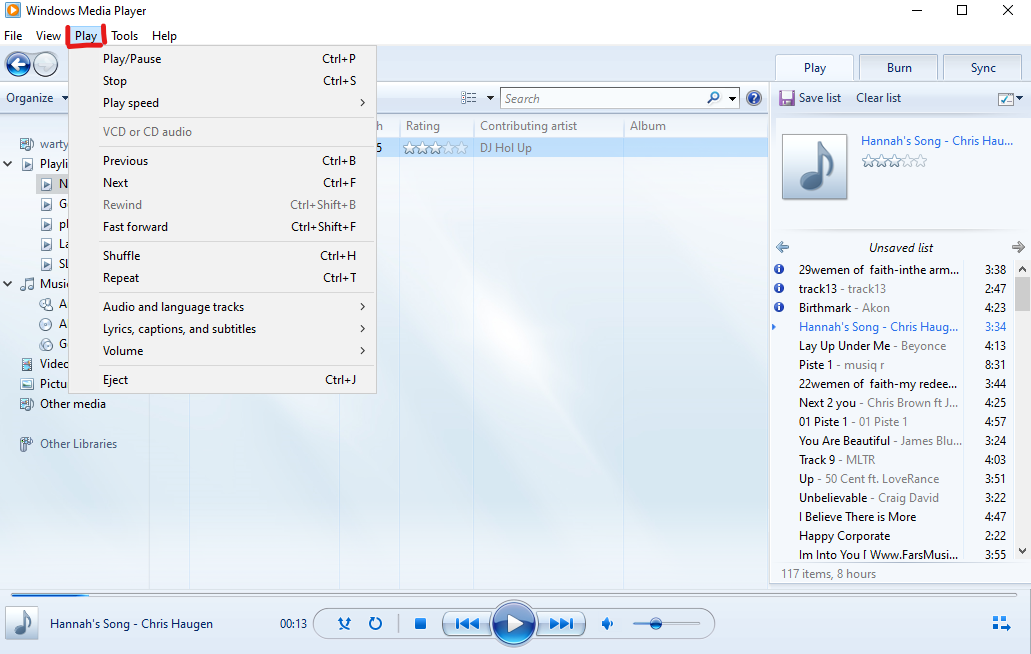Click the seek progress bar
Screen dimensions: 1031x654
click(514, 595)
